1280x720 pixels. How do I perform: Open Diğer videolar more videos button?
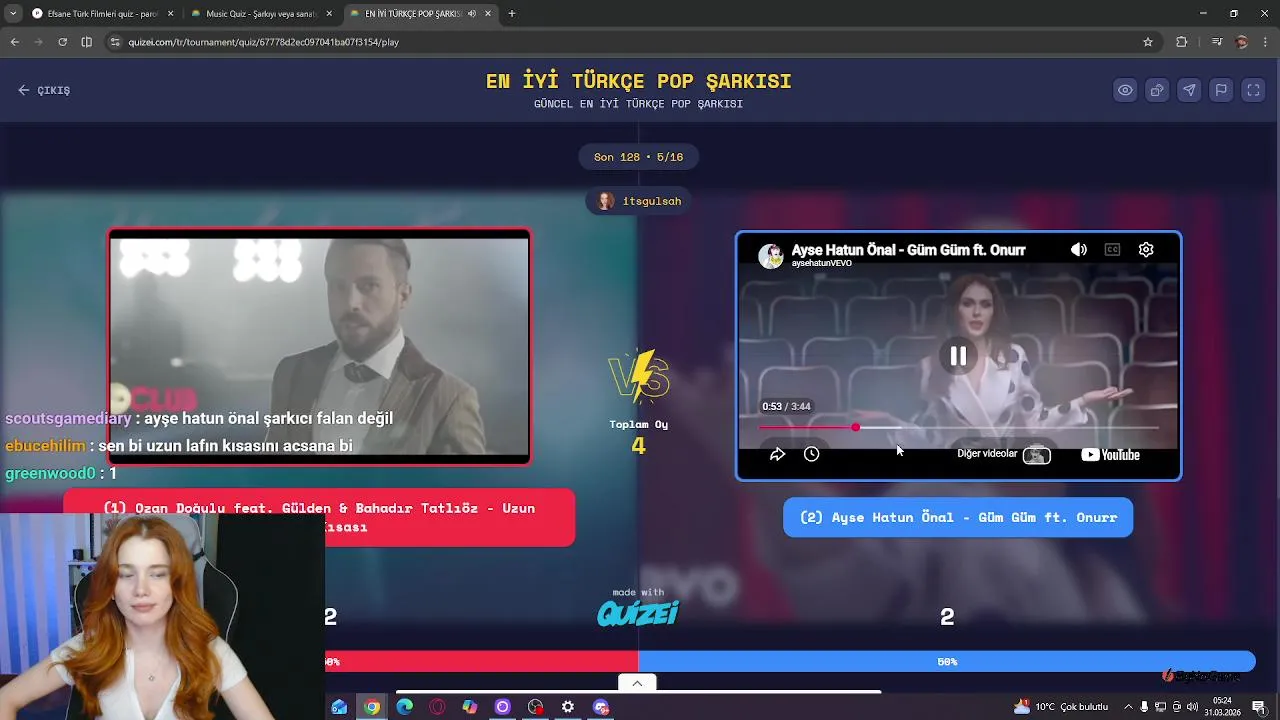tap(1004, 454)
